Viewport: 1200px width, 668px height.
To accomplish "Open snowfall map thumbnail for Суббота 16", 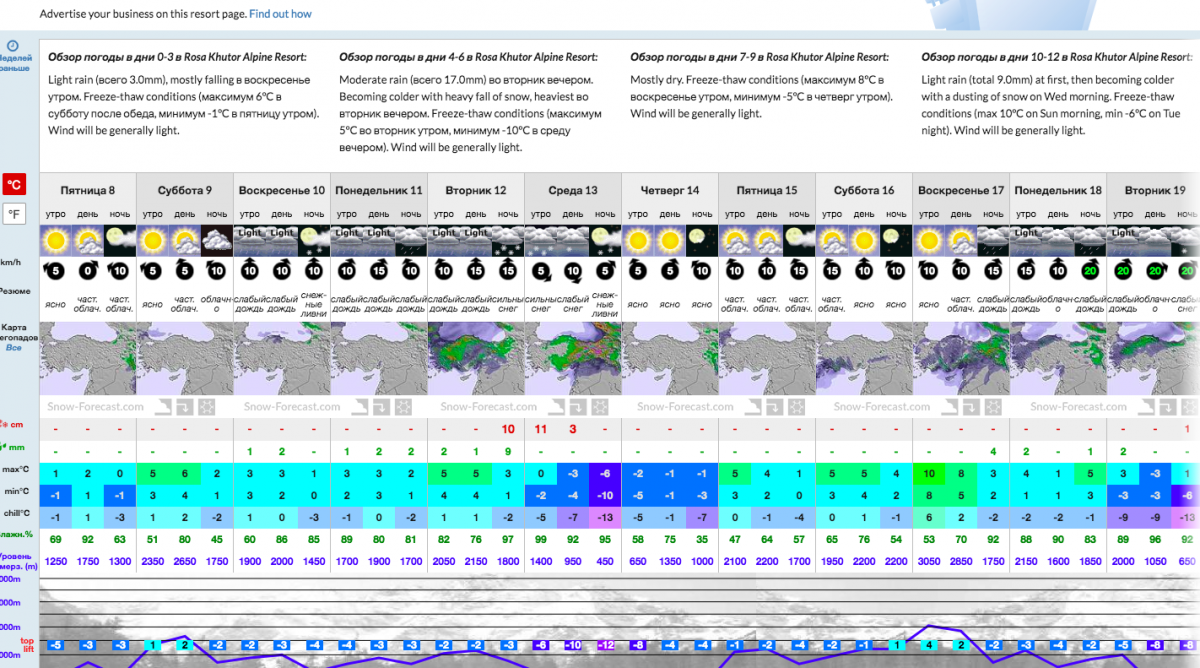I will 863,357.
